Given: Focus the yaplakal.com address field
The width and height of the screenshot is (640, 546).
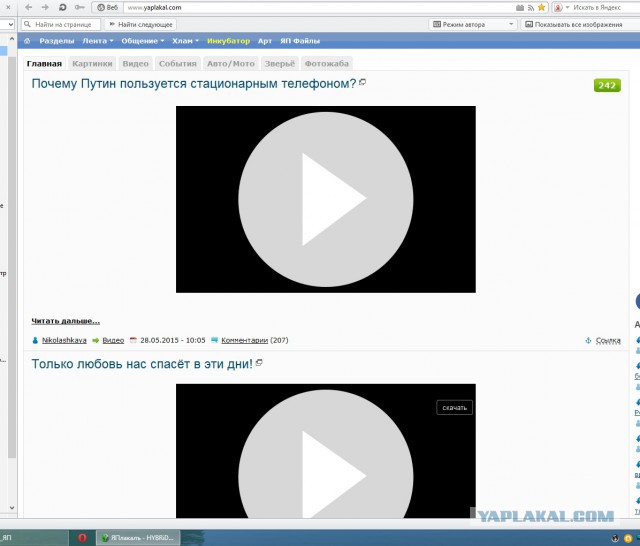Looking at the screenshot, I should tap(318, 7).
